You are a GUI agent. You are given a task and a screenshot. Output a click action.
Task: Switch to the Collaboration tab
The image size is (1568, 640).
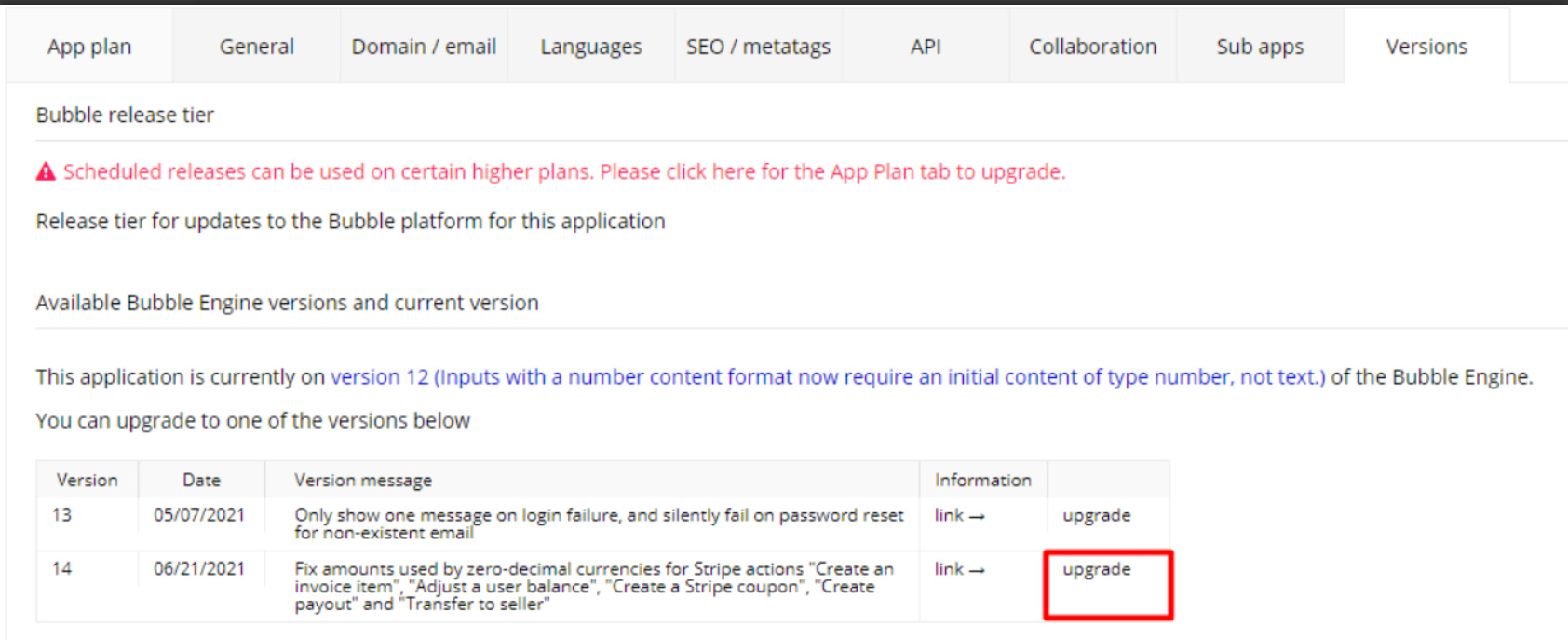[1093, 47]
